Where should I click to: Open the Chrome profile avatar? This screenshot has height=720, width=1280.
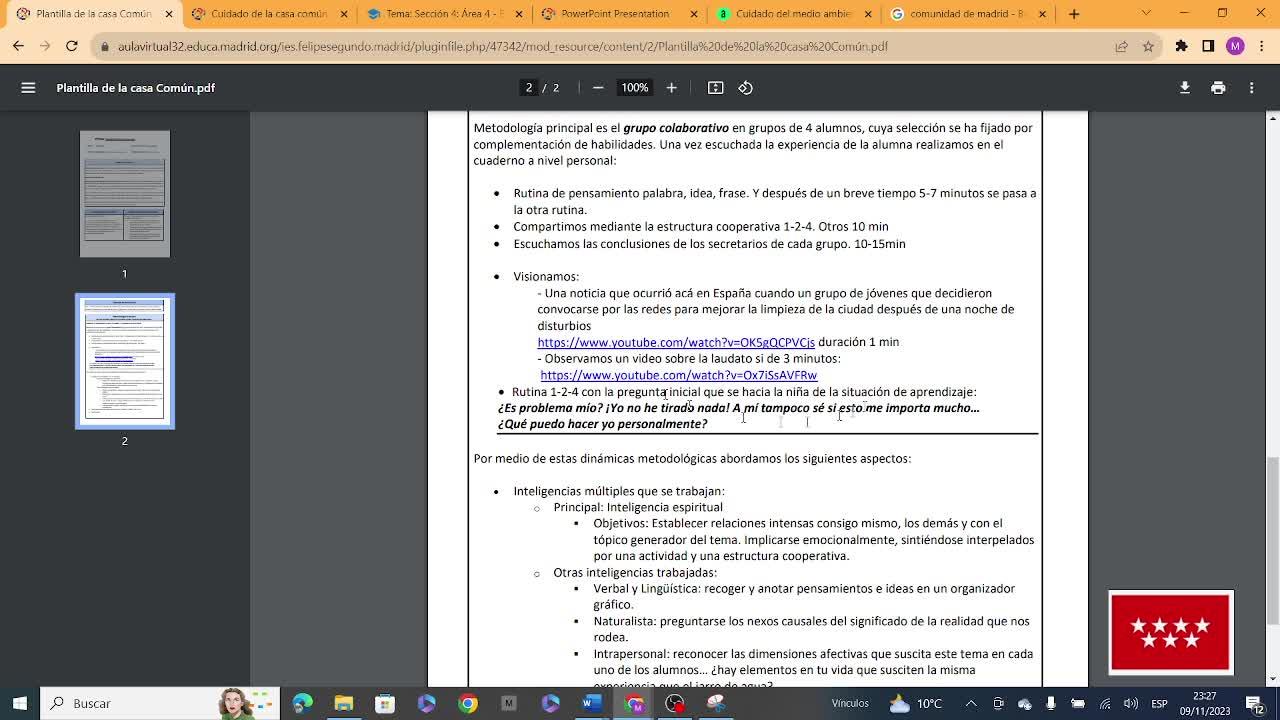click(1235, 46)
